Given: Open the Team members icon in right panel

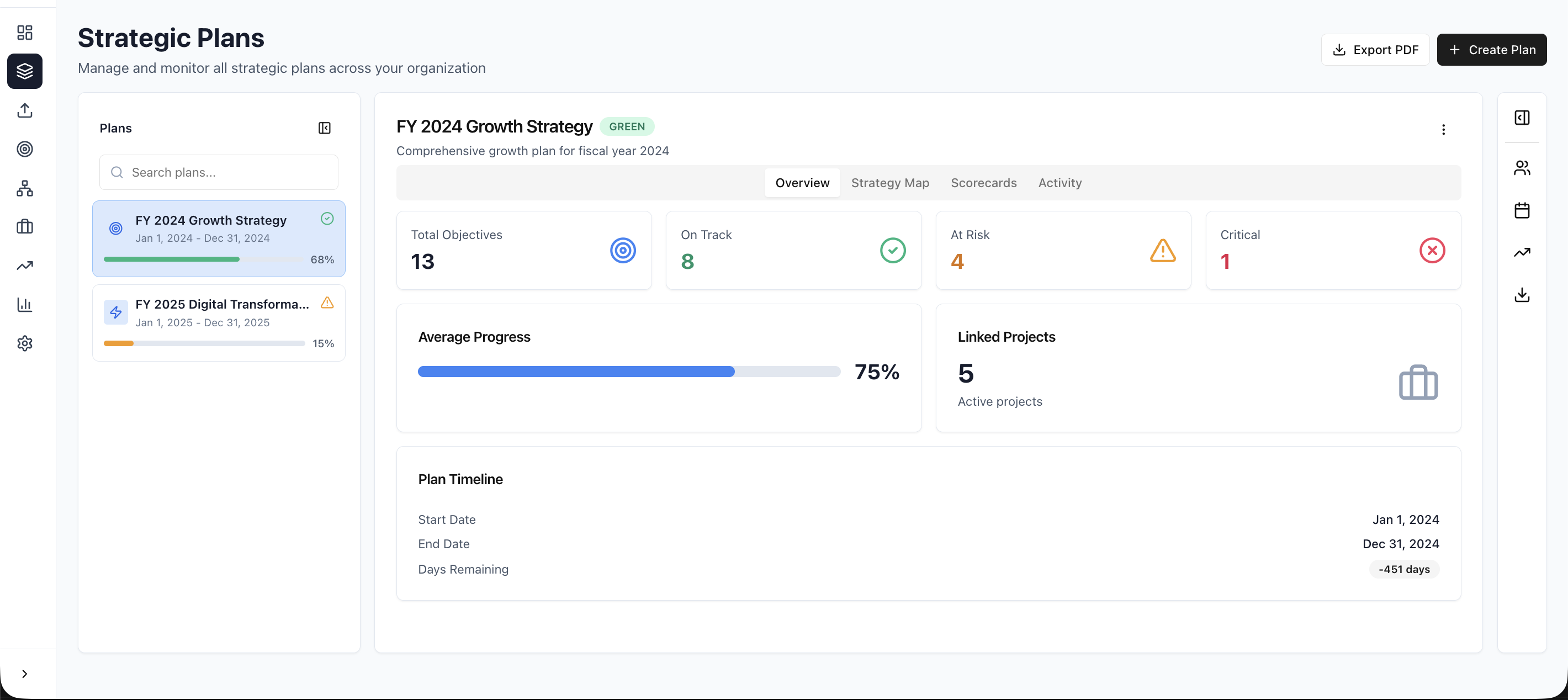Looking at the screenshot, I should pos(1522,168).
